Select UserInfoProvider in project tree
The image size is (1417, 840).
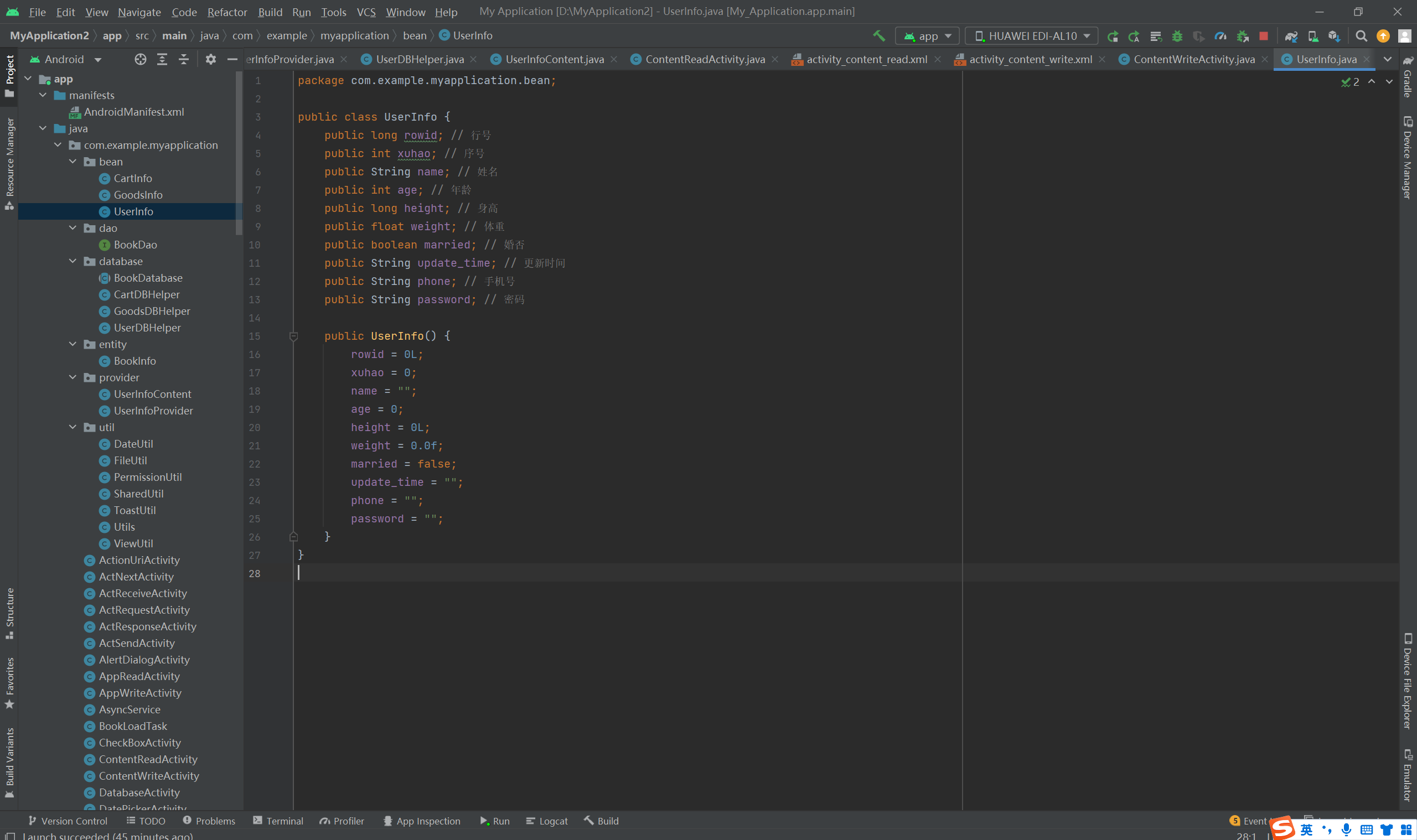click(153, 411)
